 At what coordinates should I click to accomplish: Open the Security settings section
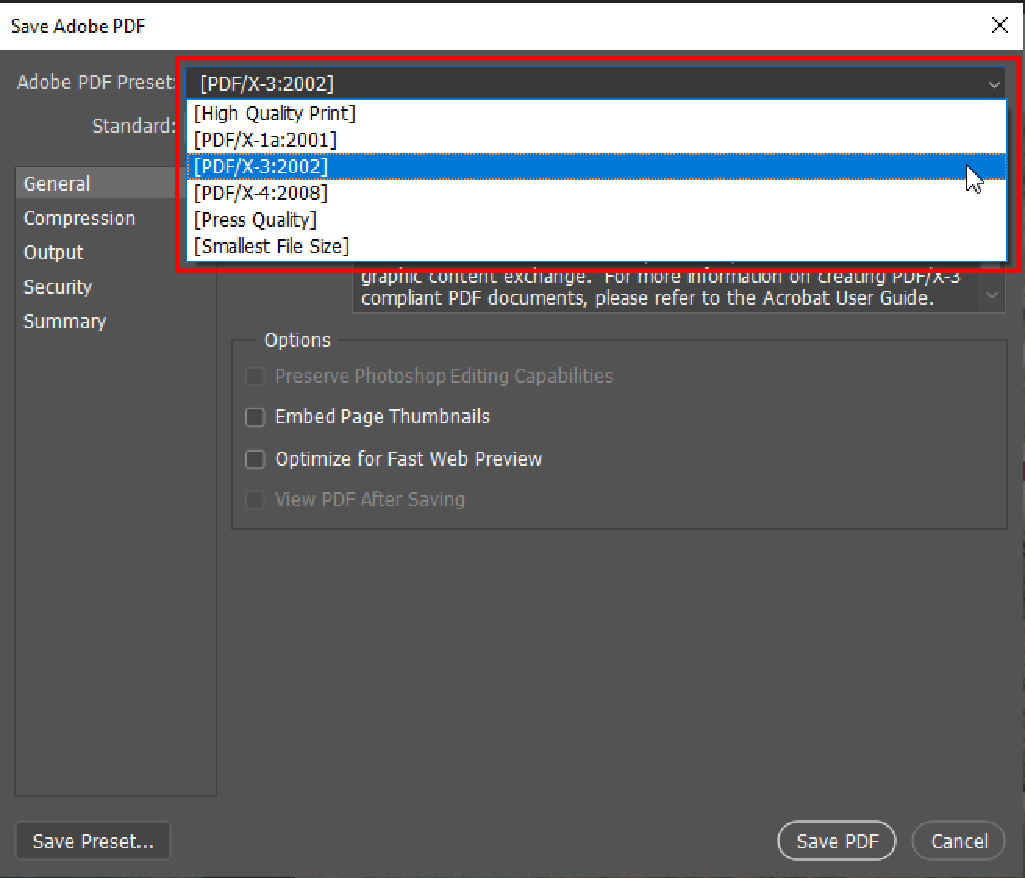pyautogui.click(x=58, y=287)
